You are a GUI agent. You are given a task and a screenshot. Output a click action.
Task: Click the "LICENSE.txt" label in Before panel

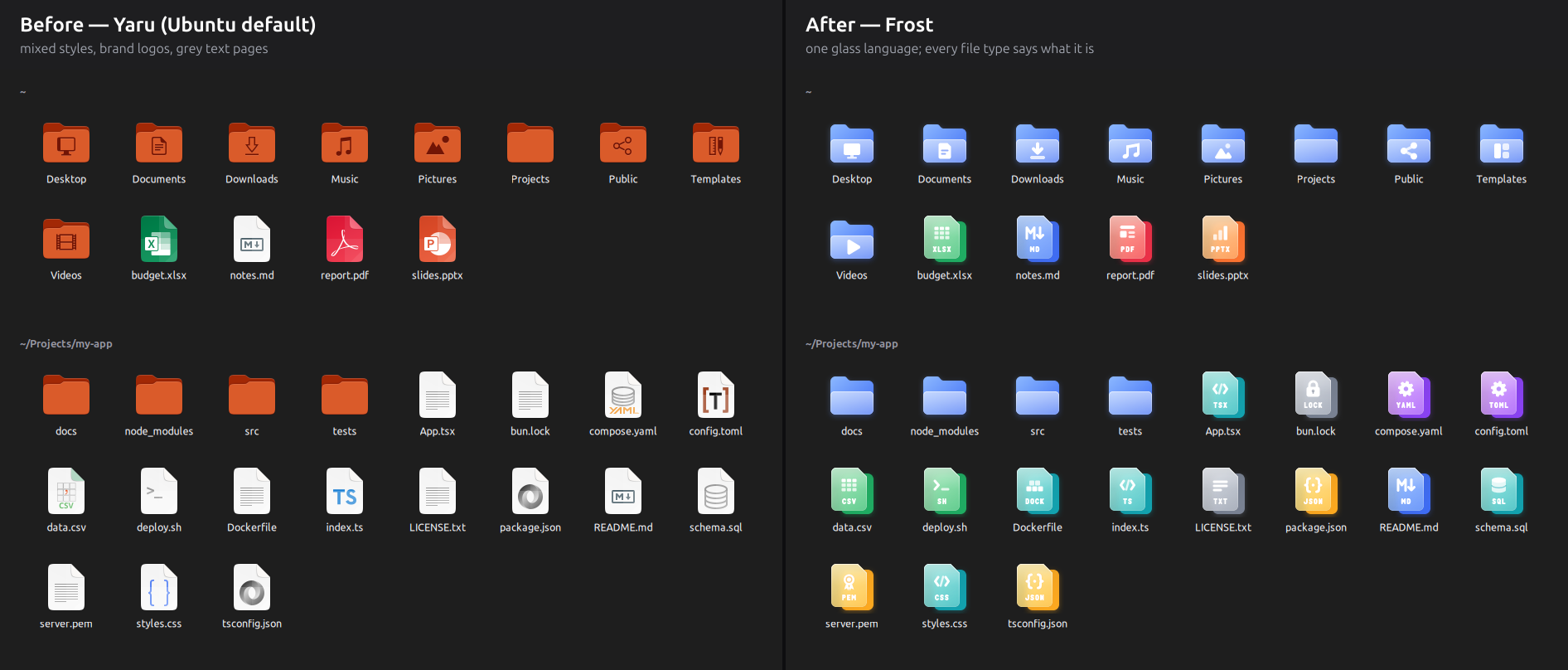point(438,527)
